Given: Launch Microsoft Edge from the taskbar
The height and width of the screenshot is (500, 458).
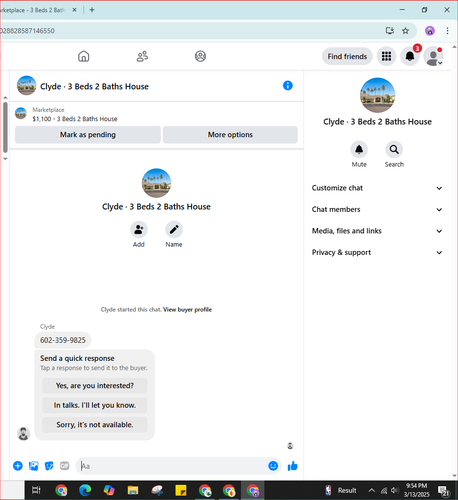Looking at the screenshot, I should 85,490.
